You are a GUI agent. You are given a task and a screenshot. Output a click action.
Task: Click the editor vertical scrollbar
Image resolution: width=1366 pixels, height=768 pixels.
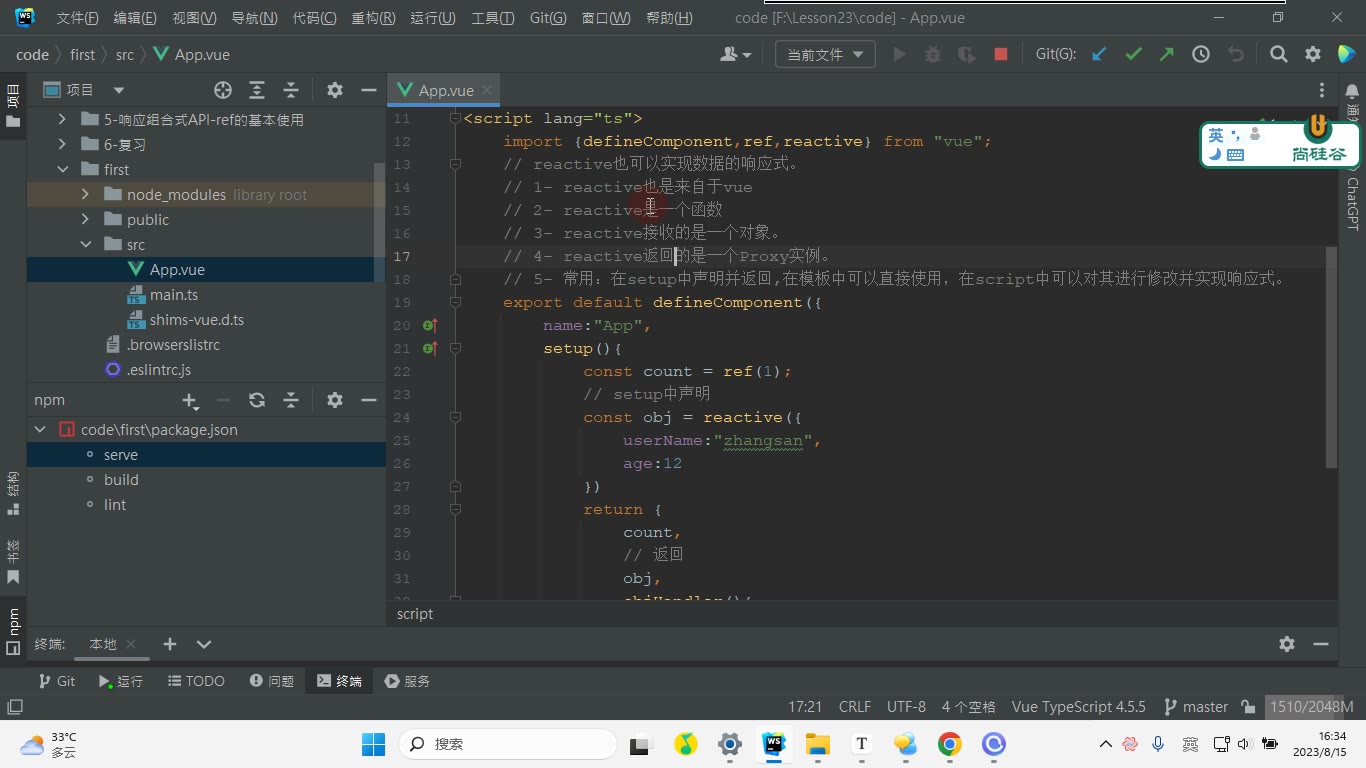coord(1331,357)
